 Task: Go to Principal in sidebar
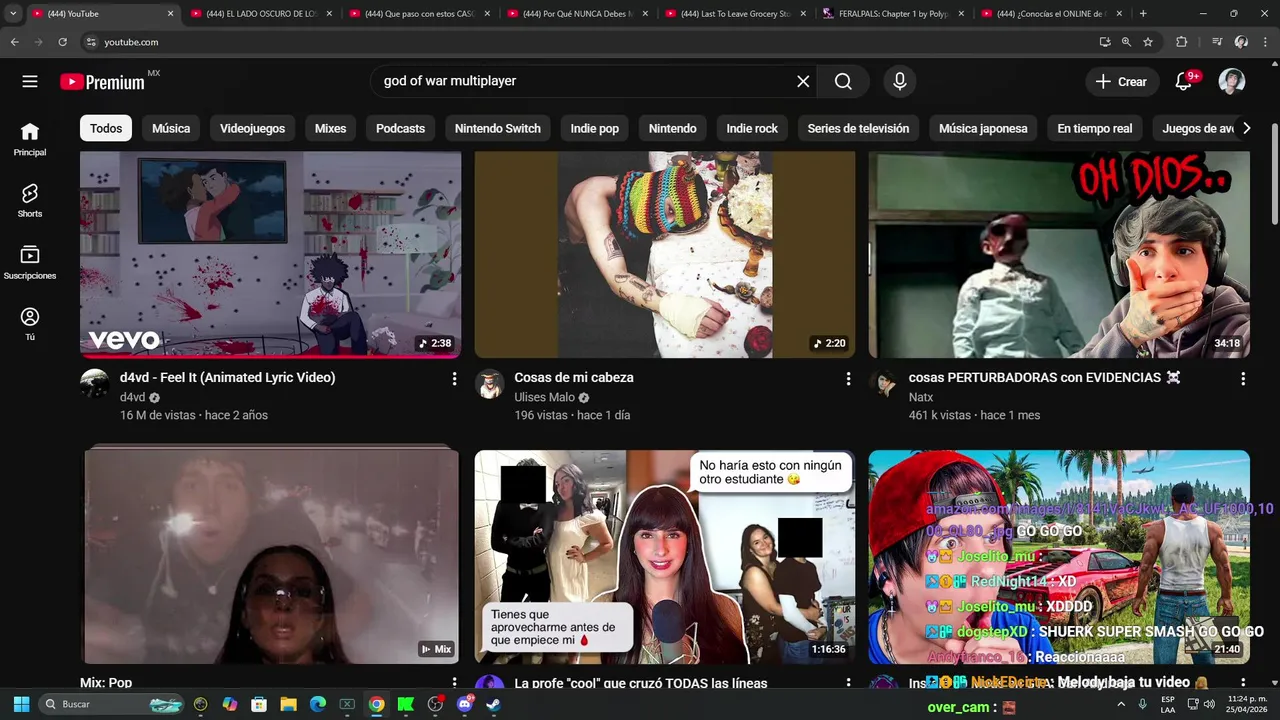click(x=30, y=139)
